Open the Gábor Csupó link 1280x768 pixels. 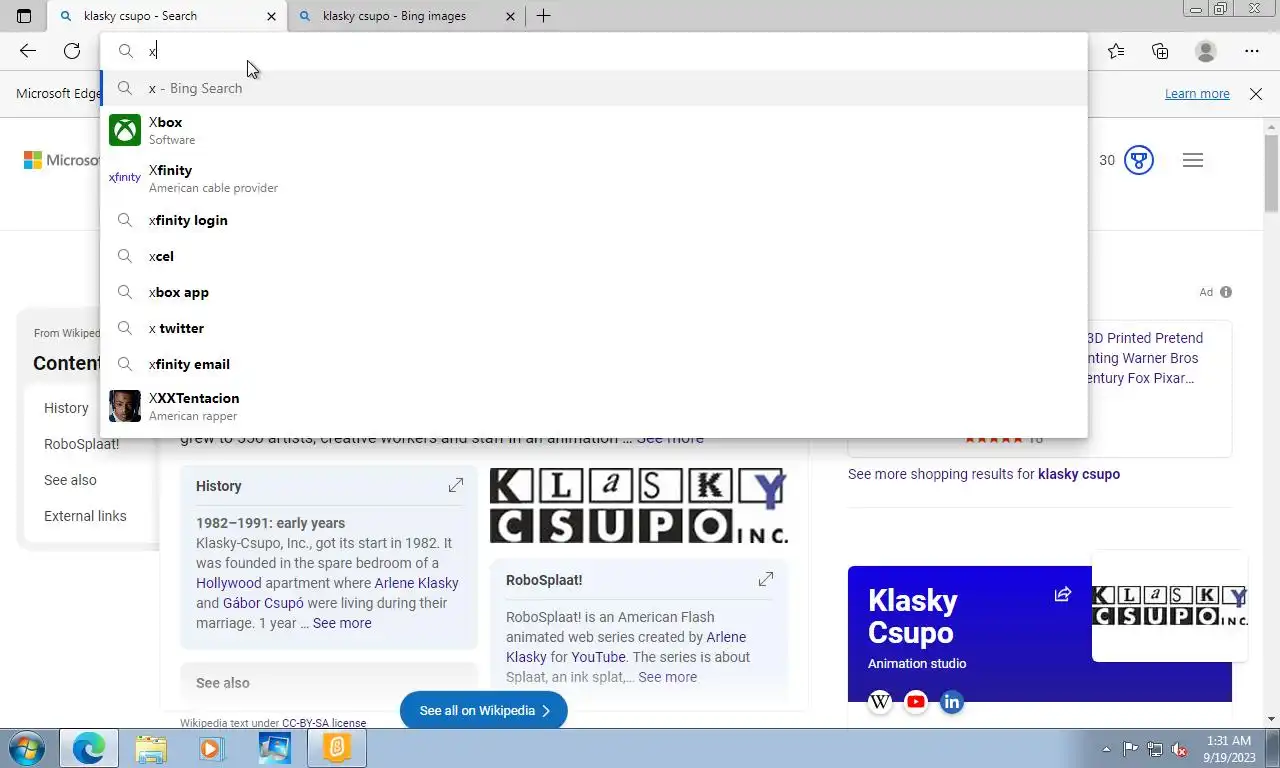coord(263,603)
